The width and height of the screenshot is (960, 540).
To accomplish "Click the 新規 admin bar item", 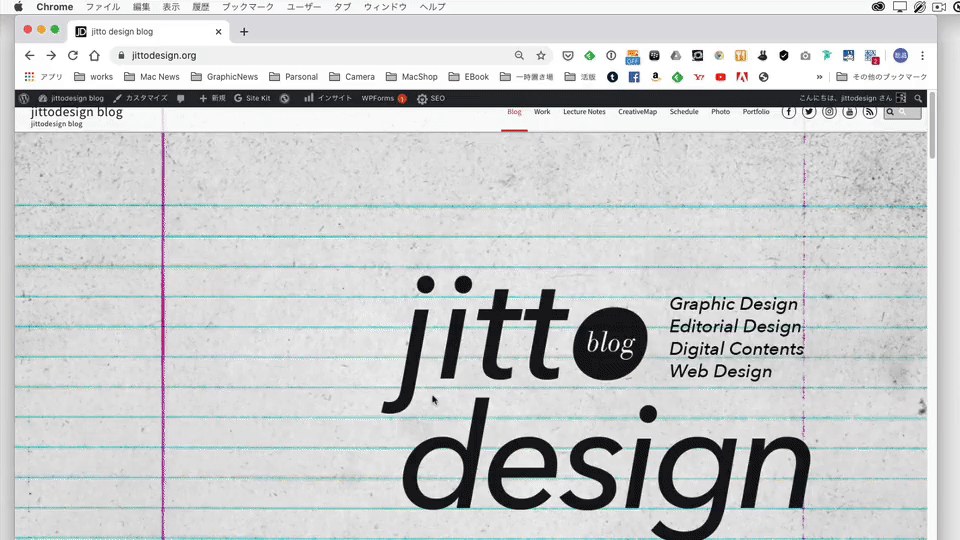I will 212,98.
